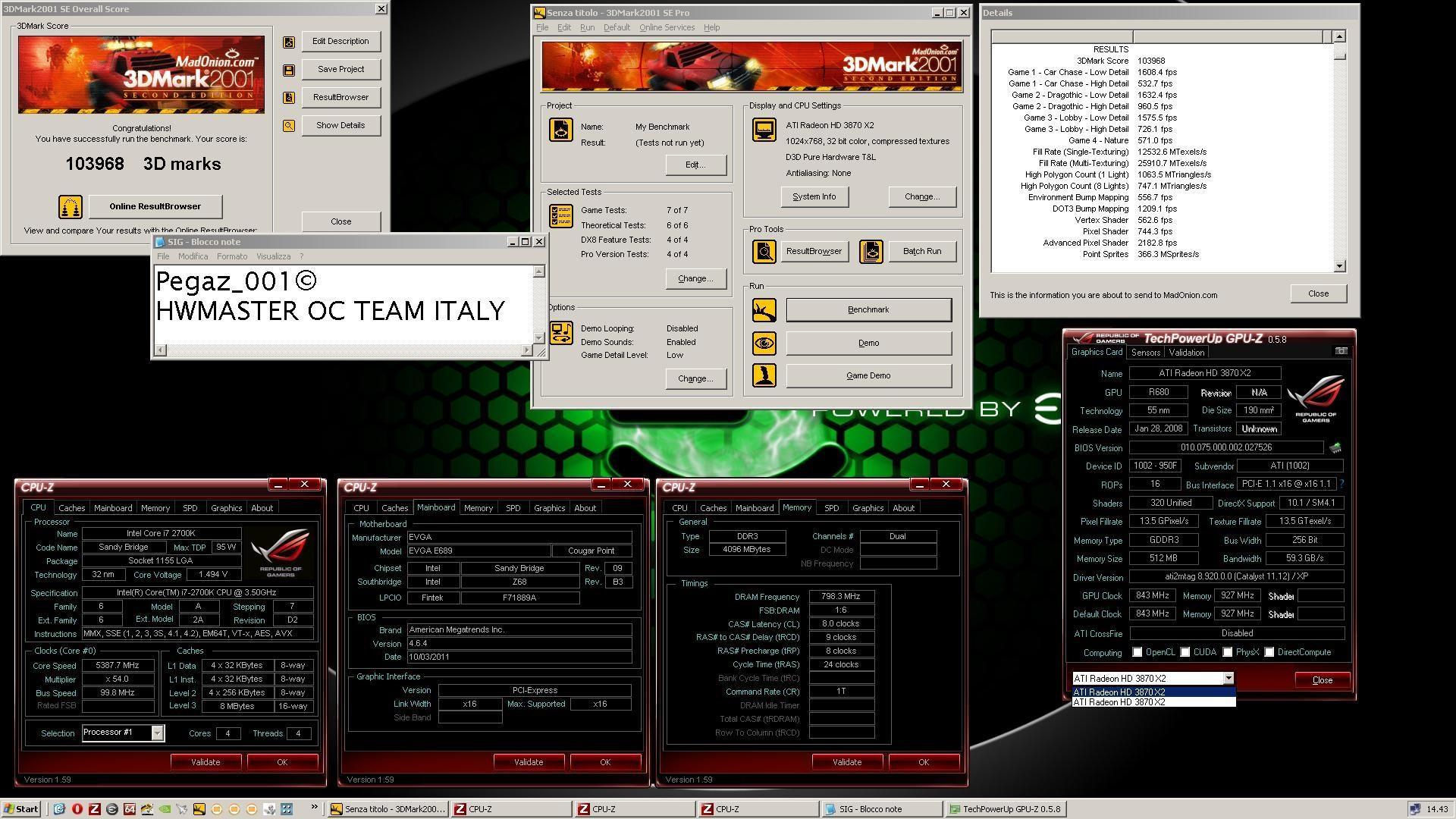Click the 3DMark quick launch icon
This screenshot has width=1456, height=819.
pyautogui.click(x=199, y=809)
